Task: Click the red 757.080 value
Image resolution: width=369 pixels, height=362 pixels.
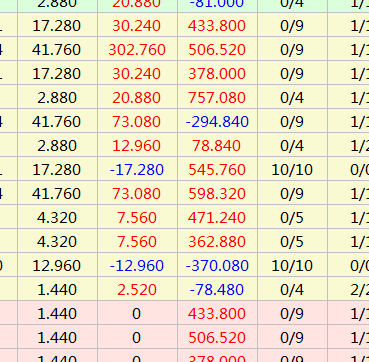Action: click(x=217, y=97)
